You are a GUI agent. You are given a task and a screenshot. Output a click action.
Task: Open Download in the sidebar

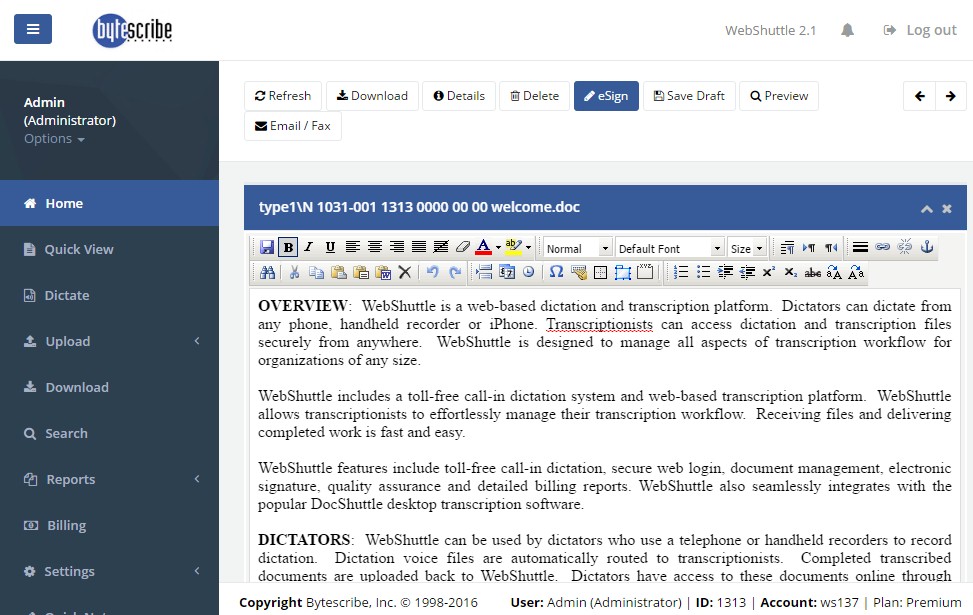coord(109,387)
